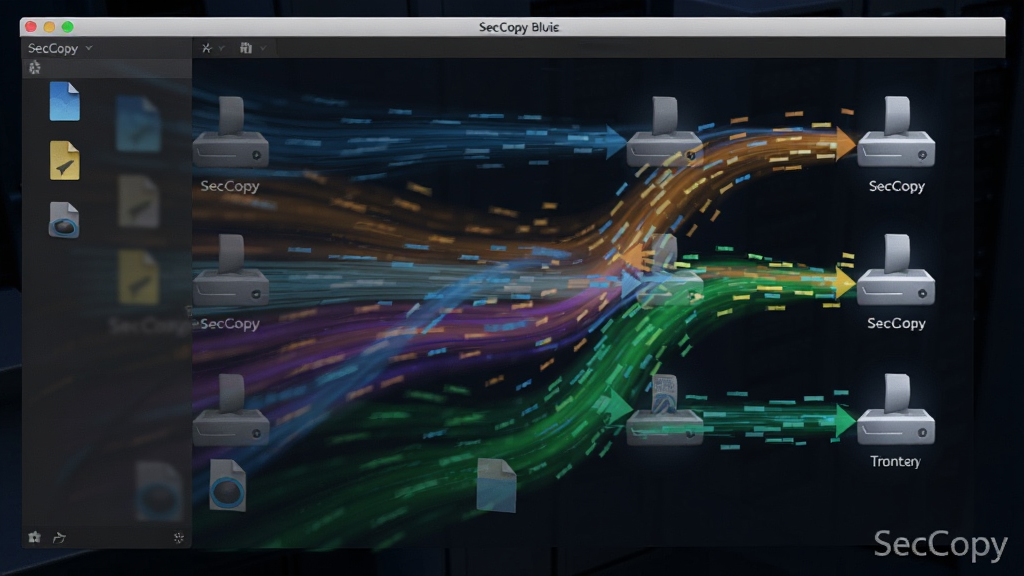Expand the chevron beside the building toolbar icon

coord(263,48)
